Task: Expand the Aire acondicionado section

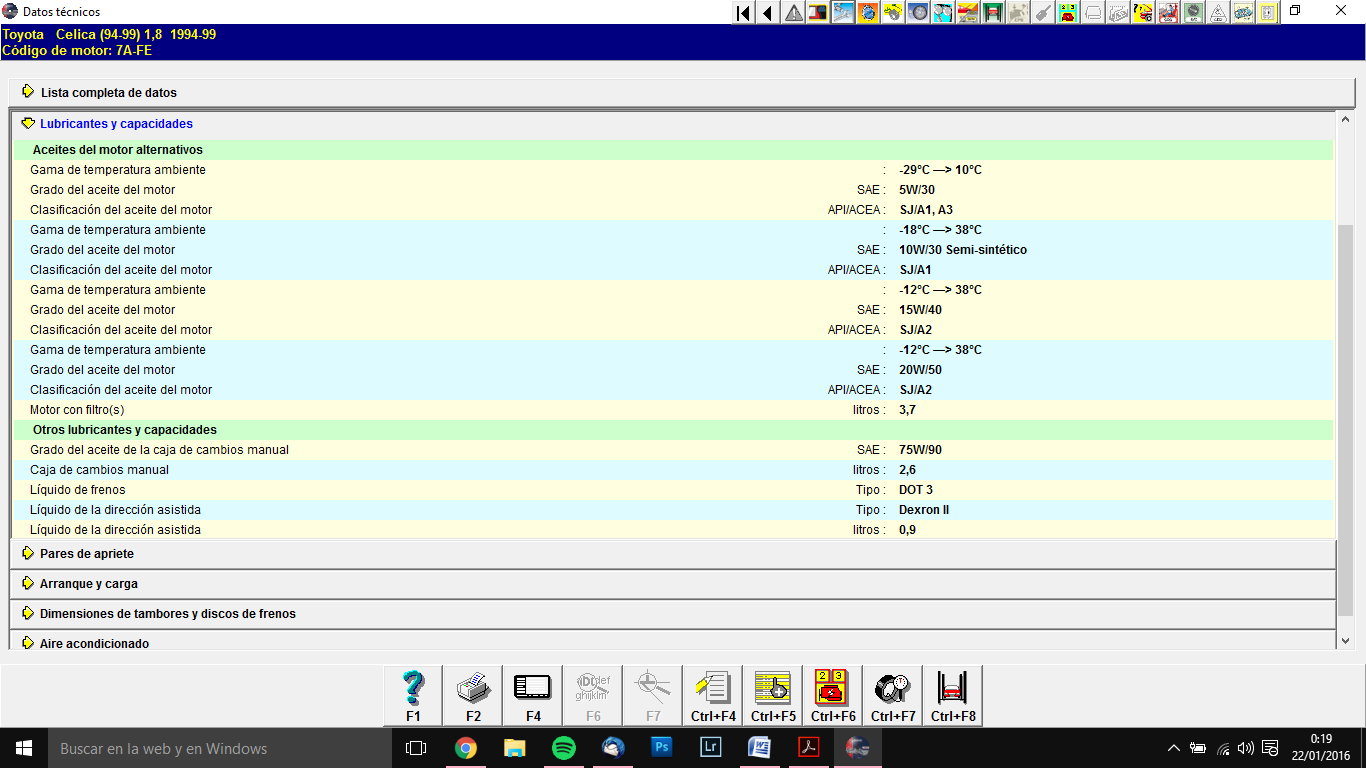Action: pos(673,642)
